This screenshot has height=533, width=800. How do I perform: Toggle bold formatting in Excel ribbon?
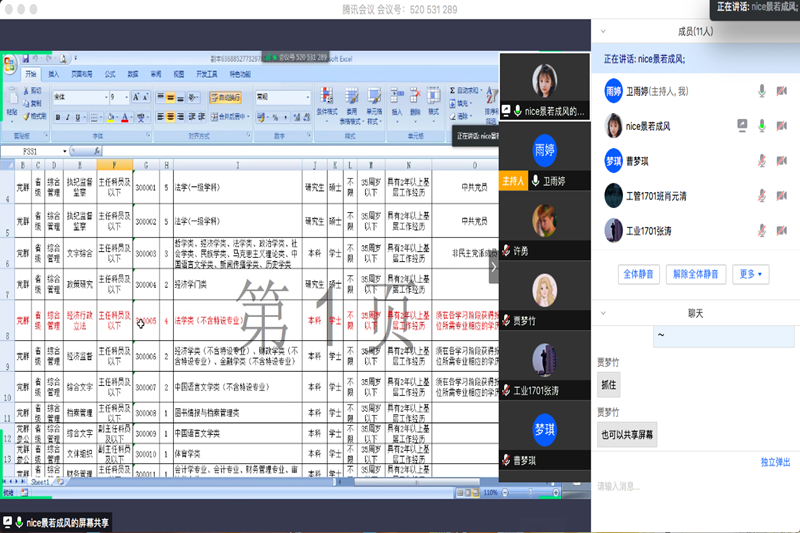click(57, 117)
